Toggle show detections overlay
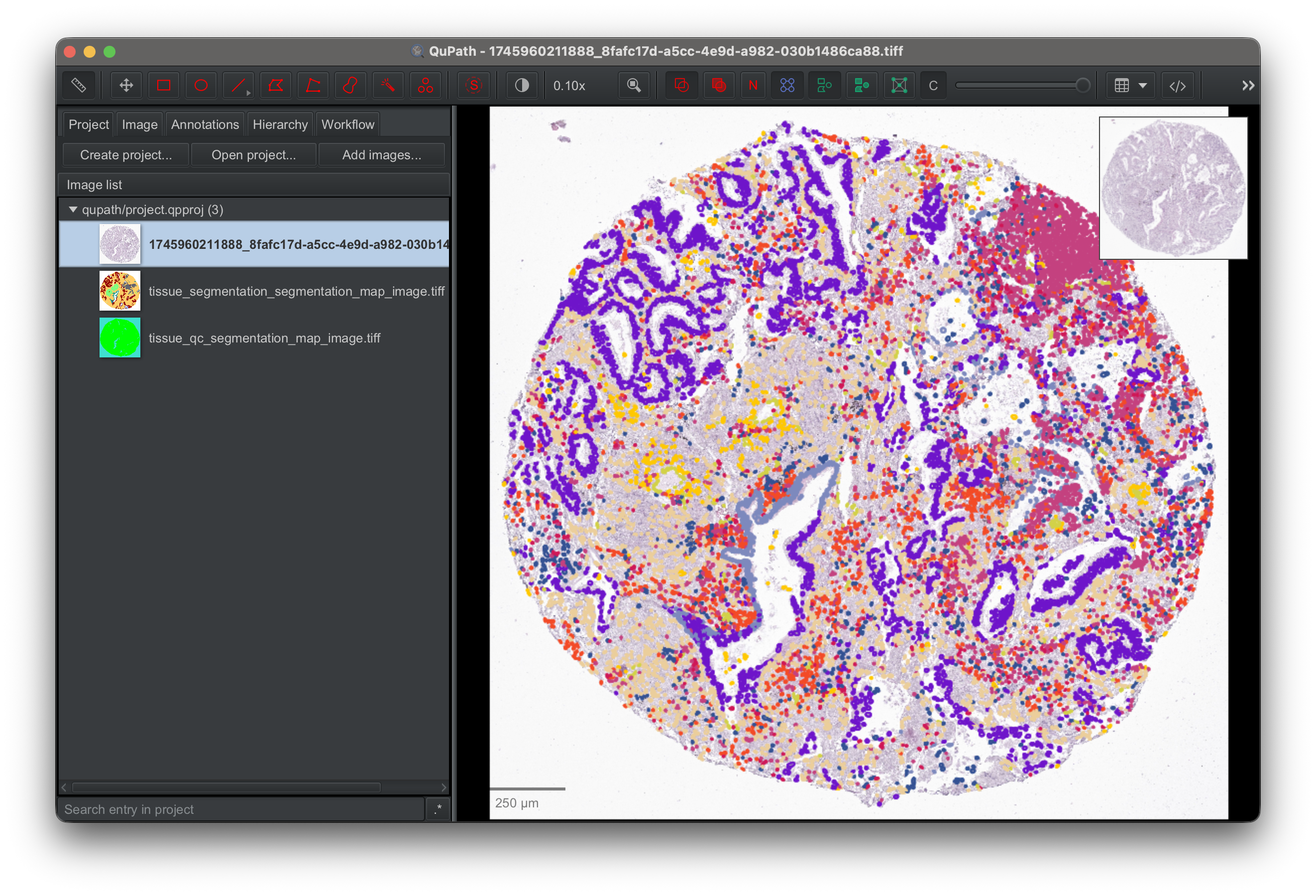The width and height of the screenshot is (1316, 896). point(824,86)
